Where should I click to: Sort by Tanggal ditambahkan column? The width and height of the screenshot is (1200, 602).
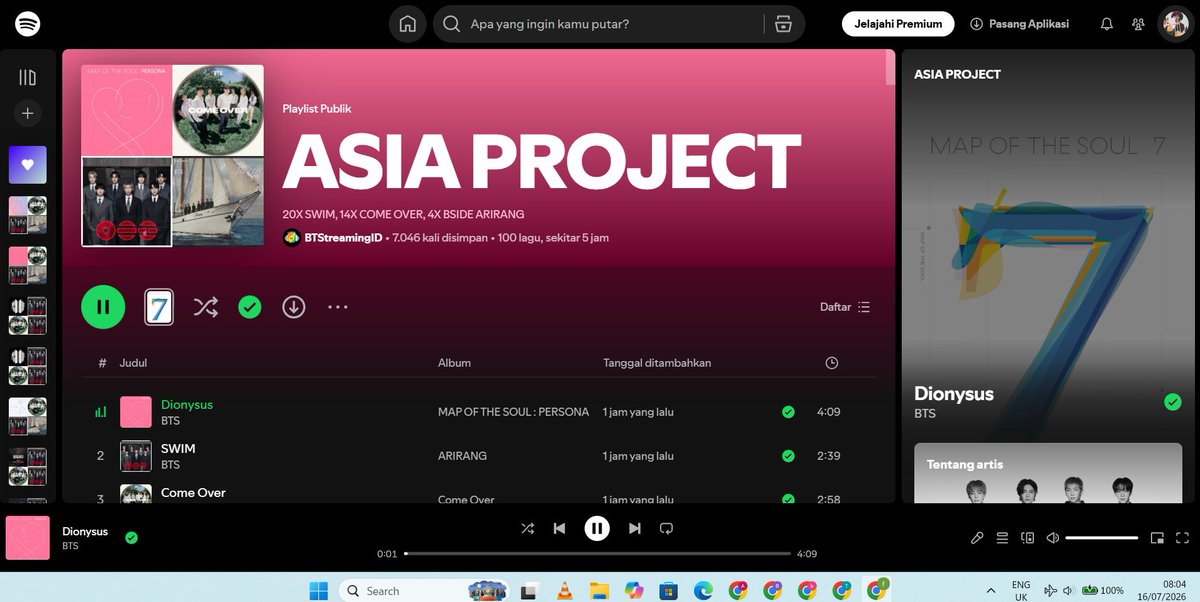tap(657, 363)
